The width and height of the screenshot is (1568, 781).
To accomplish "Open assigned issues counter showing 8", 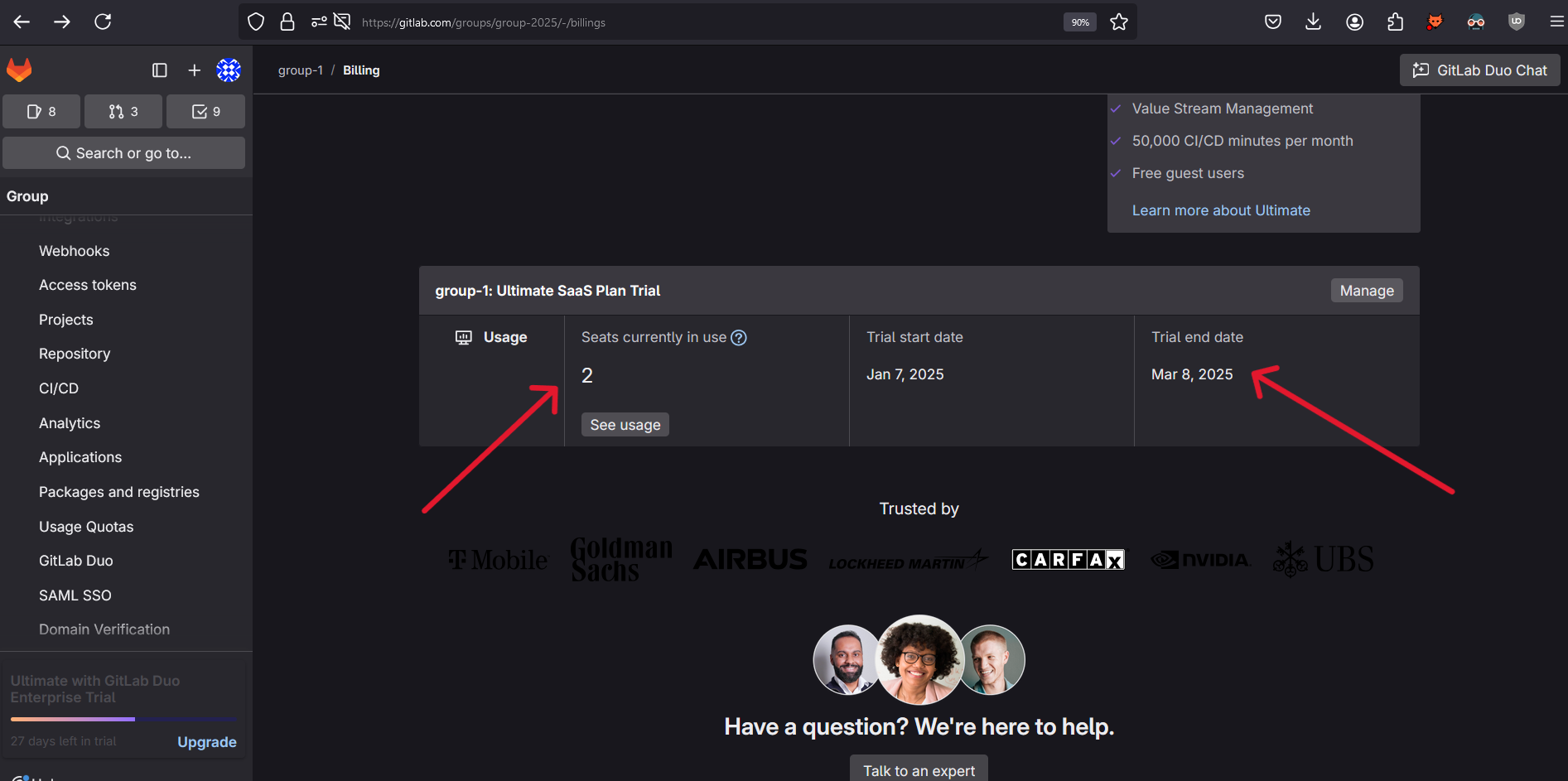I will (41, 112).
